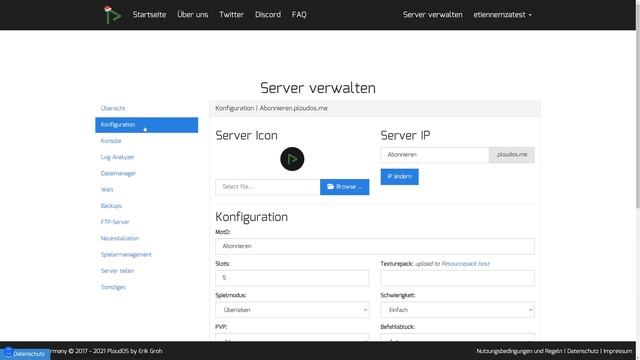Click the Browse file button
This screenshot has height=360, width=640.
[344, 187]
